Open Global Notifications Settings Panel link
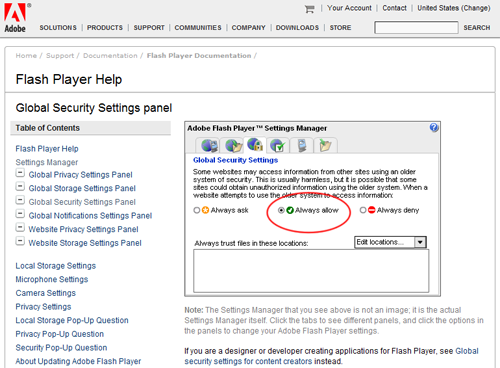Screen dimensions: 500x368 point(90,216)
